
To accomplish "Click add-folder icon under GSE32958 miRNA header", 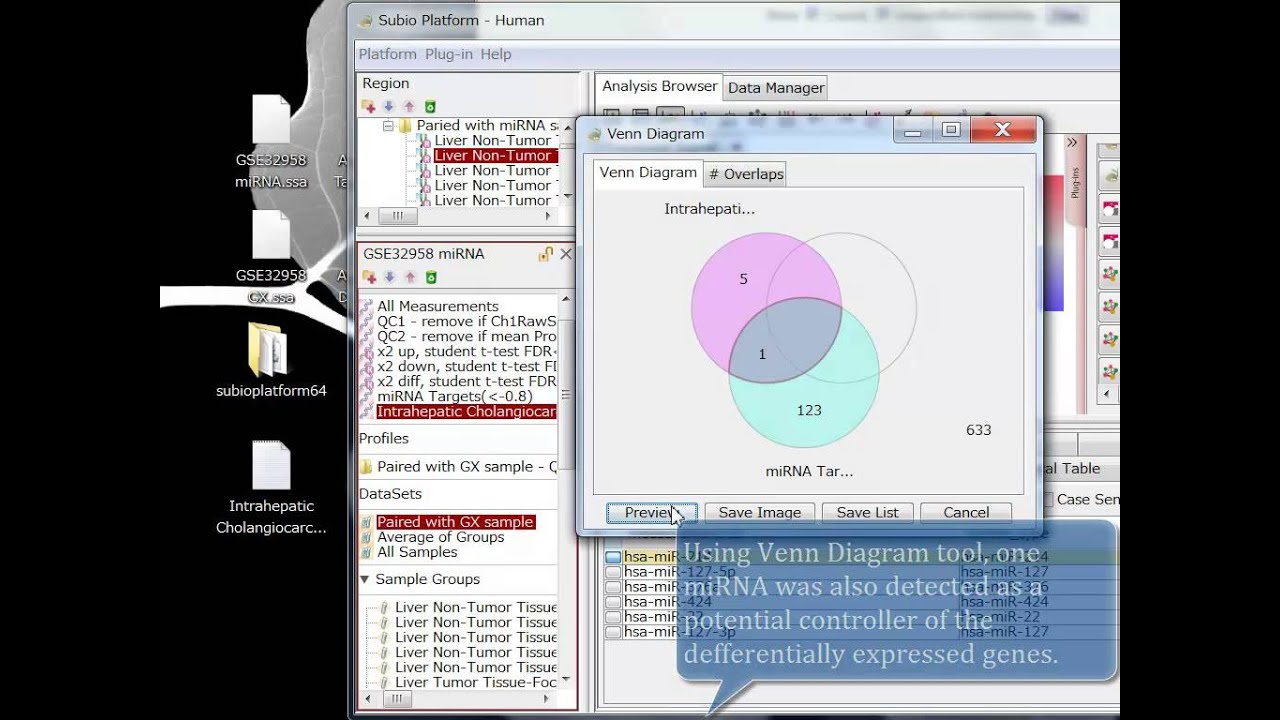I will (369, 277).
